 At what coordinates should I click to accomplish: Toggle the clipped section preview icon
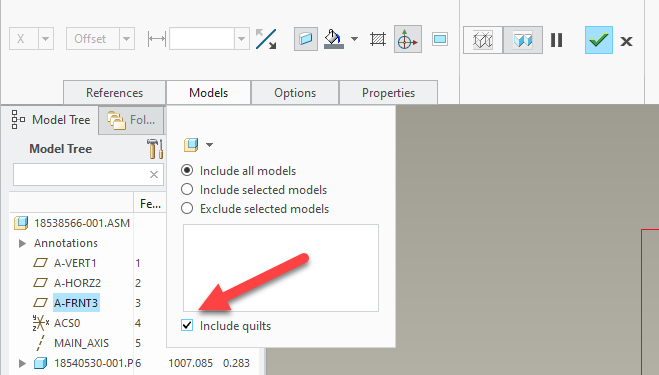click(x=523, y=40)
